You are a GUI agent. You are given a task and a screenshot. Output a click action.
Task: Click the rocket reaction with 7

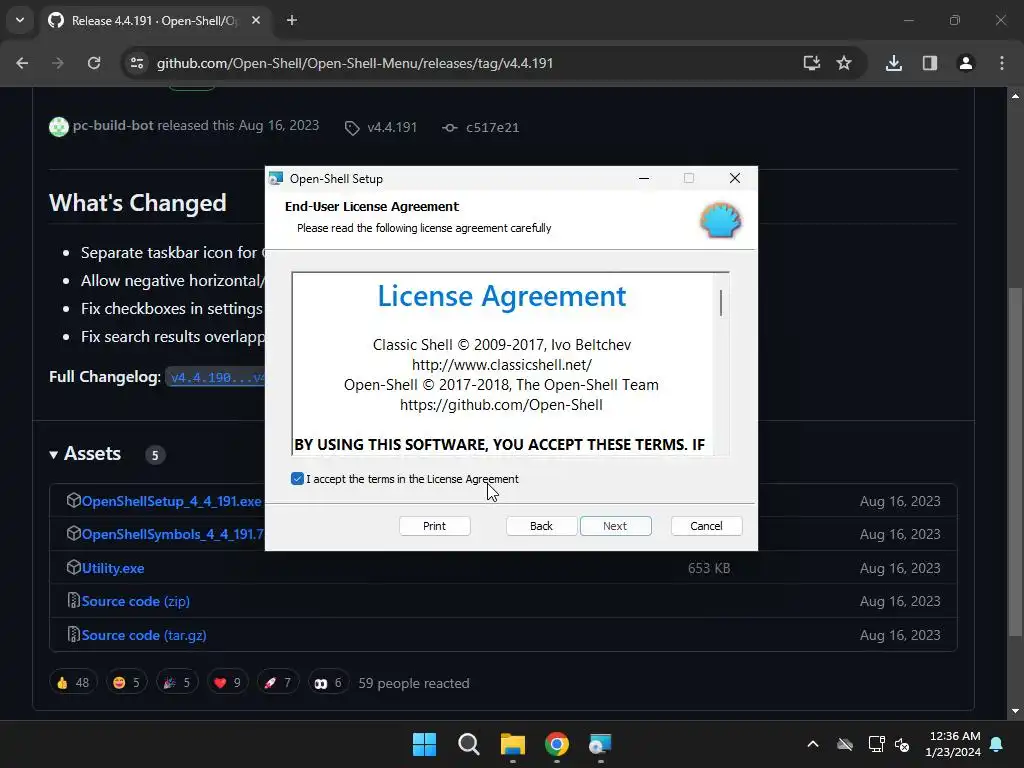(278, 683)
